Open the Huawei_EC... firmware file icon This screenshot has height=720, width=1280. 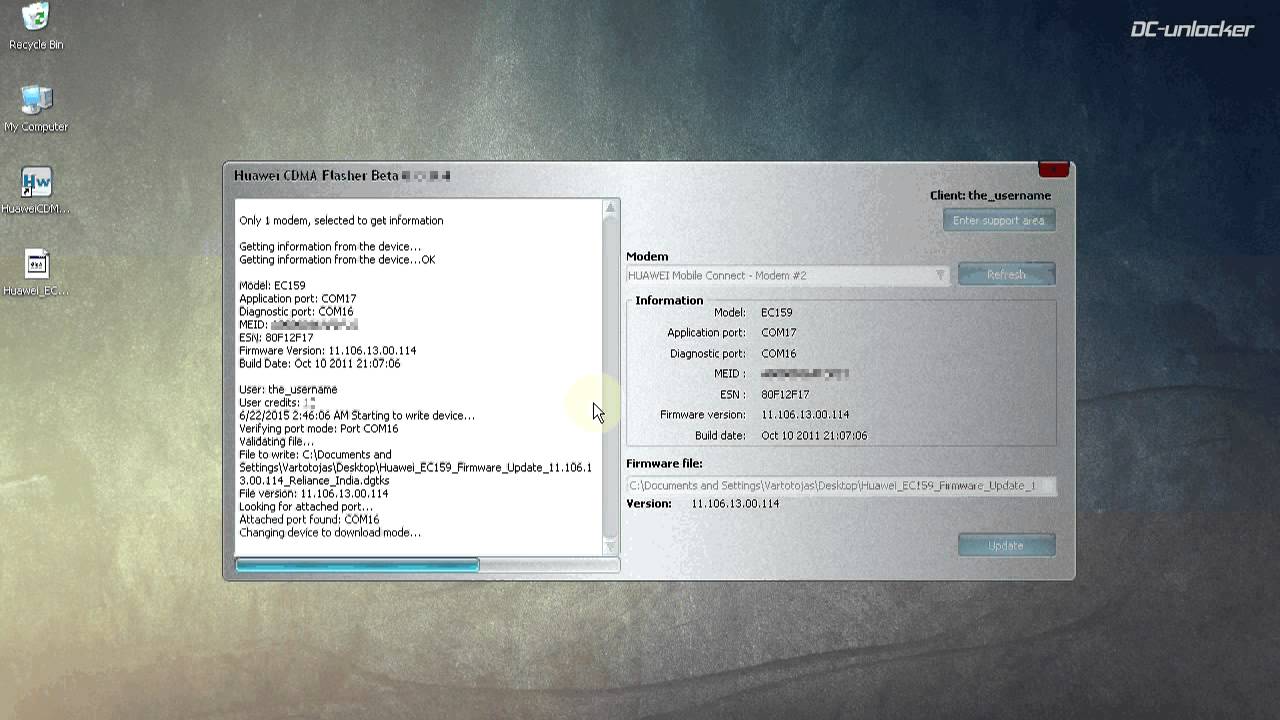tap(36, 273)
